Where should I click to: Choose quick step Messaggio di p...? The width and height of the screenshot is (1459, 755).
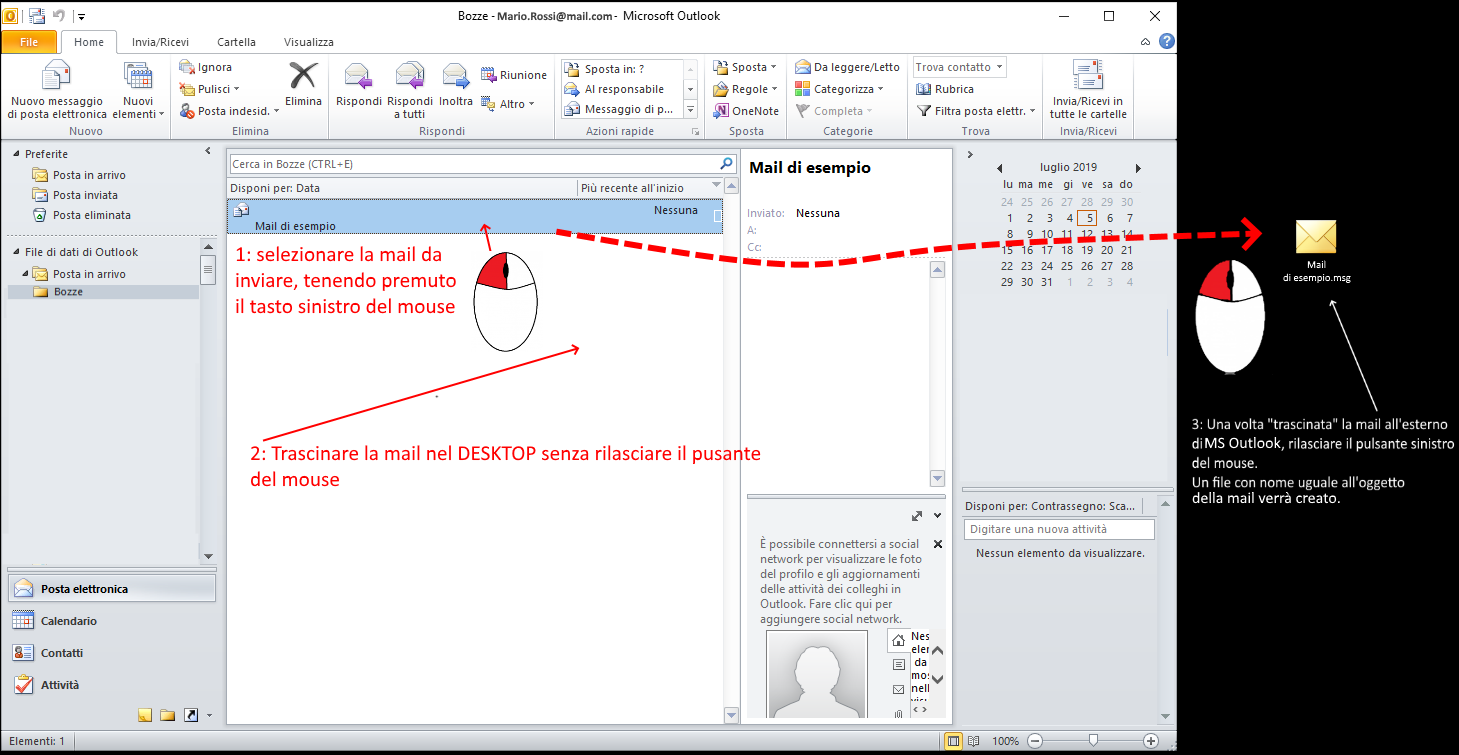click(620, 109)
